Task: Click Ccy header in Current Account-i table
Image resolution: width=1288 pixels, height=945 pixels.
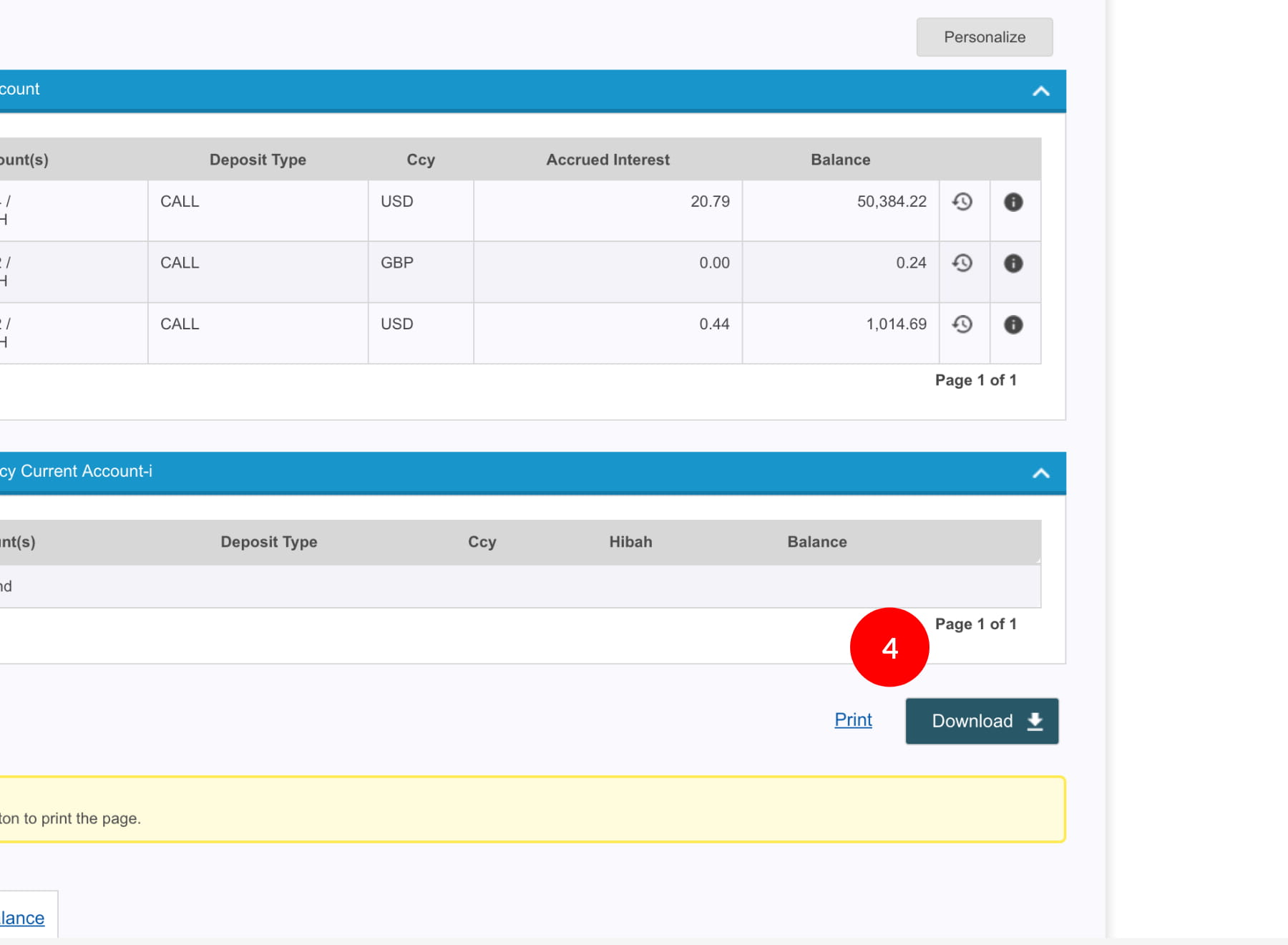Action: [x=482, y=542]
